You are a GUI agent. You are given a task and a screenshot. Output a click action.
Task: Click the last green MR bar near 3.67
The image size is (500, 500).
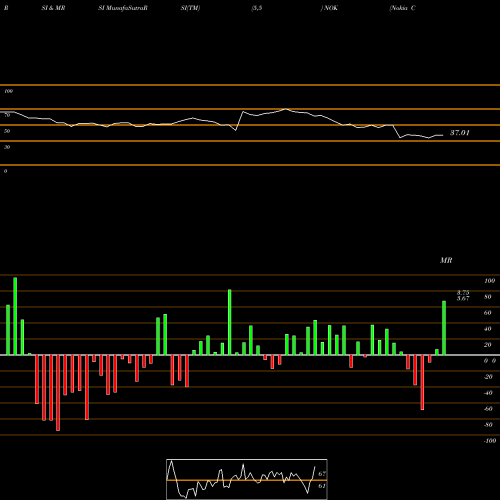[x=444, y=328]
